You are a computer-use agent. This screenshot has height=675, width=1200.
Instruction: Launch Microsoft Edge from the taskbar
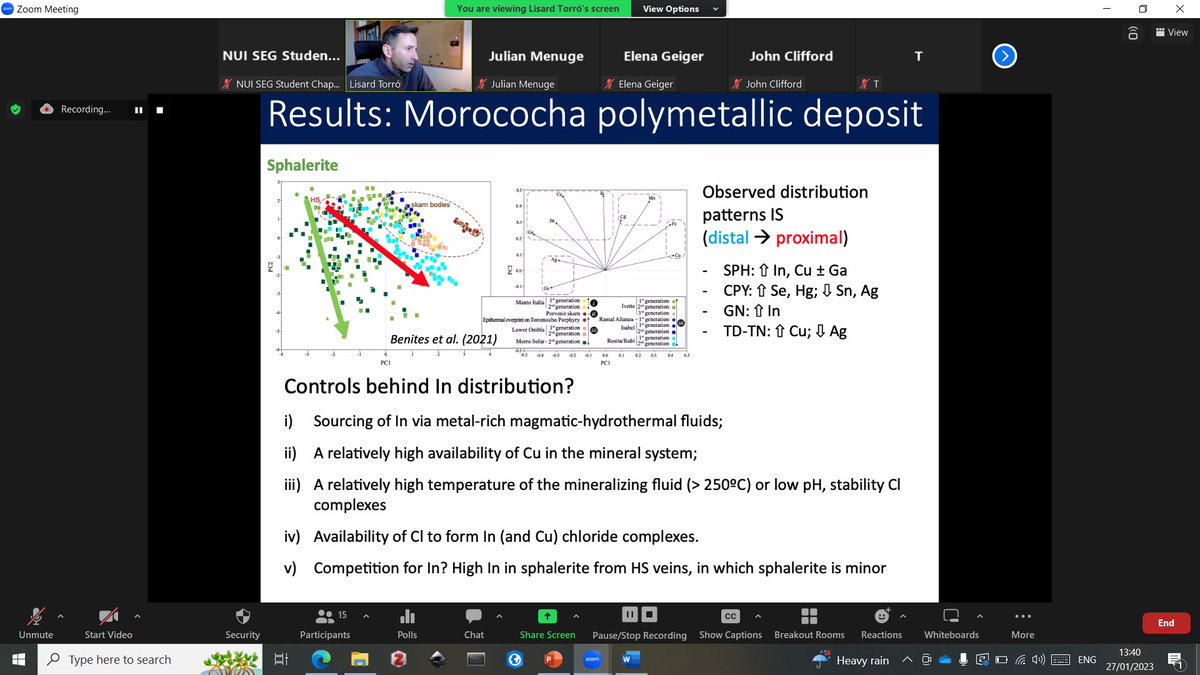pos(321,660)
